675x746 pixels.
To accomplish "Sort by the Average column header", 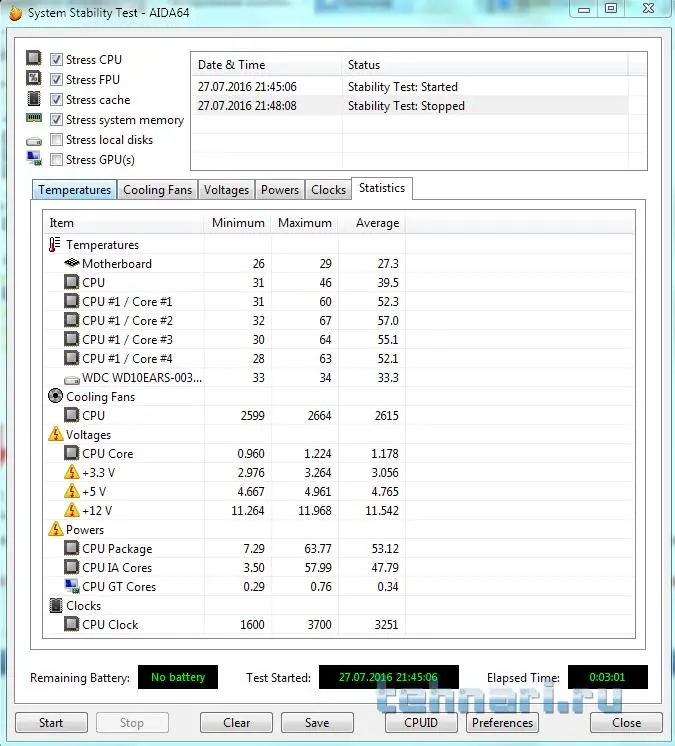I will click(x=372, y=223).
